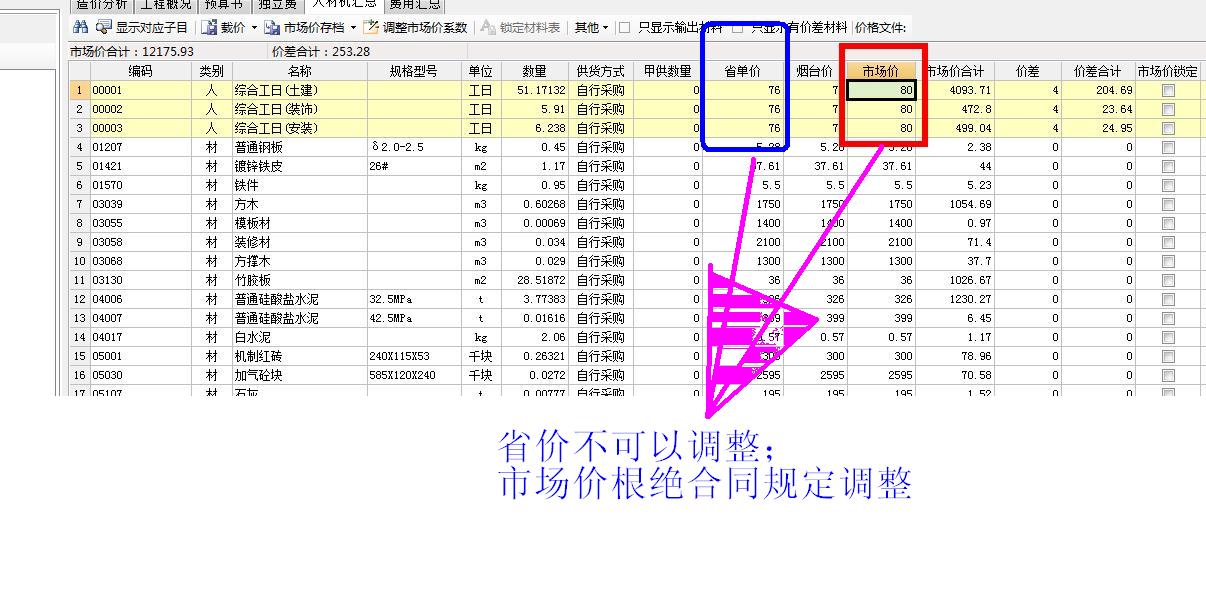
Task: Tick 市场价锁定 checkbox for 普通钢板 row
Action: pos(1168,147)
